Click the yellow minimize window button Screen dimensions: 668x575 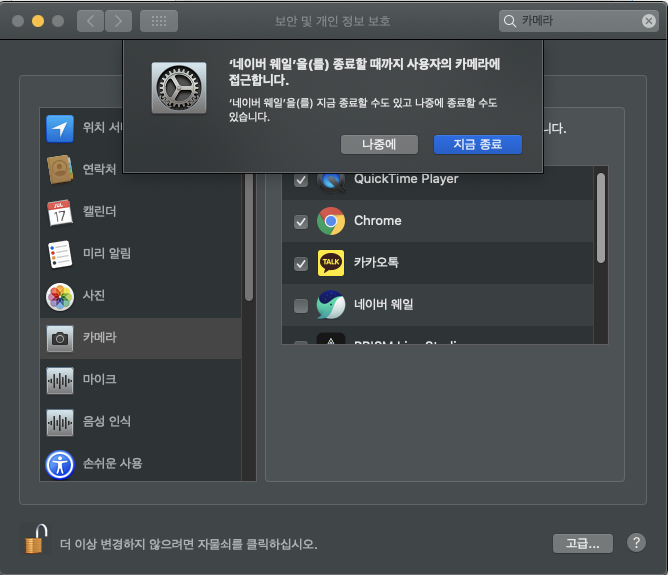coord(38,21)
